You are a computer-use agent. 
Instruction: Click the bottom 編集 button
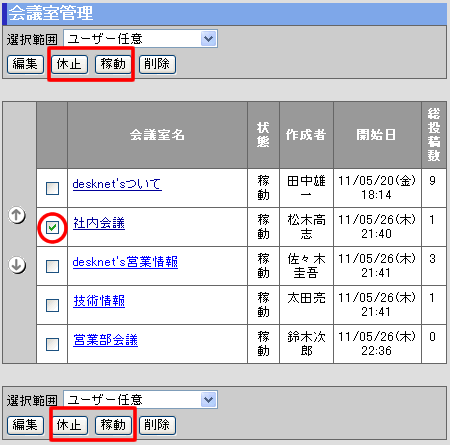coord(25,425)
